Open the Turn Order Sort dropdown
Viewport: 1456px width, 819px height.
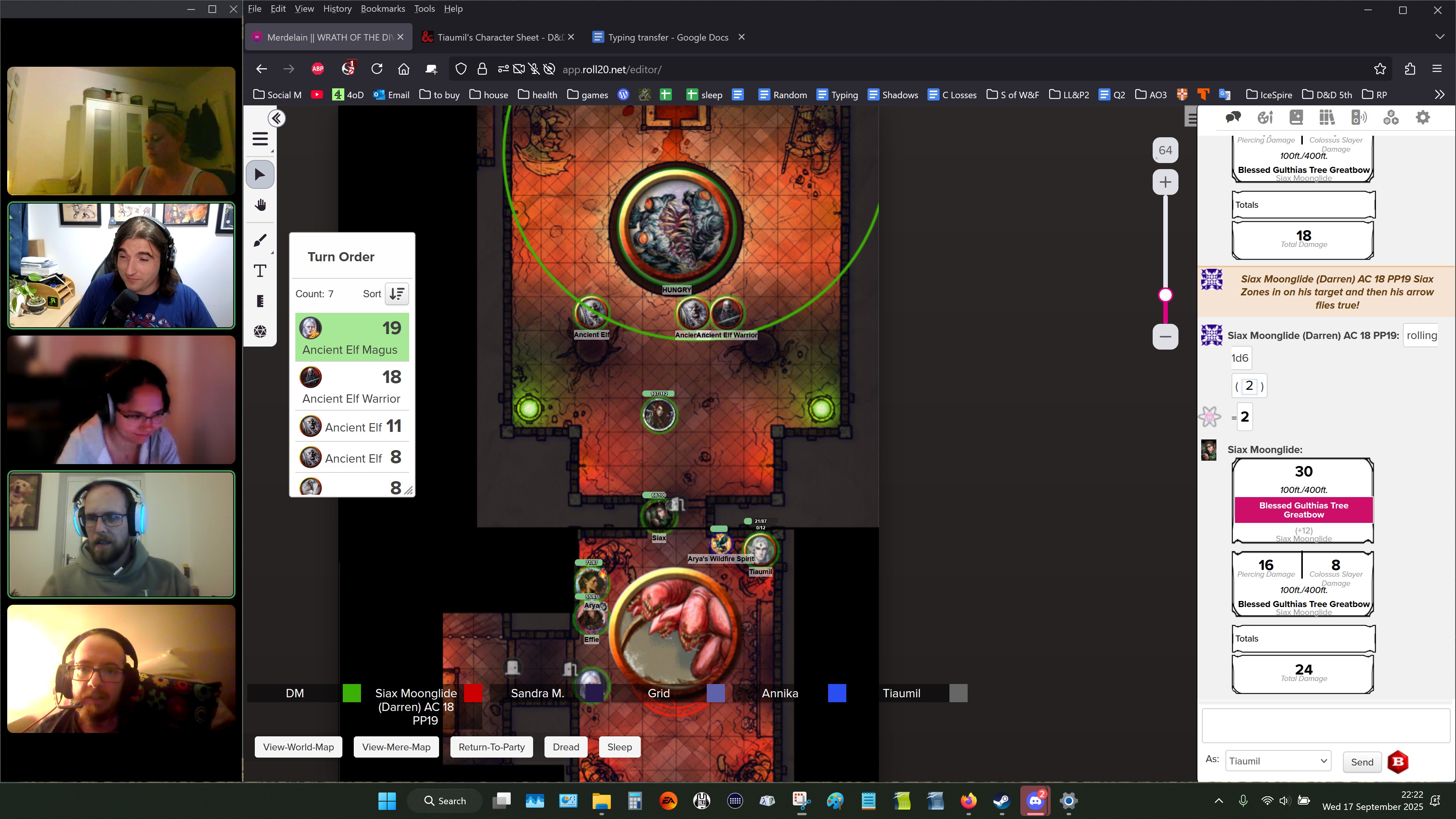click(397, 294)
